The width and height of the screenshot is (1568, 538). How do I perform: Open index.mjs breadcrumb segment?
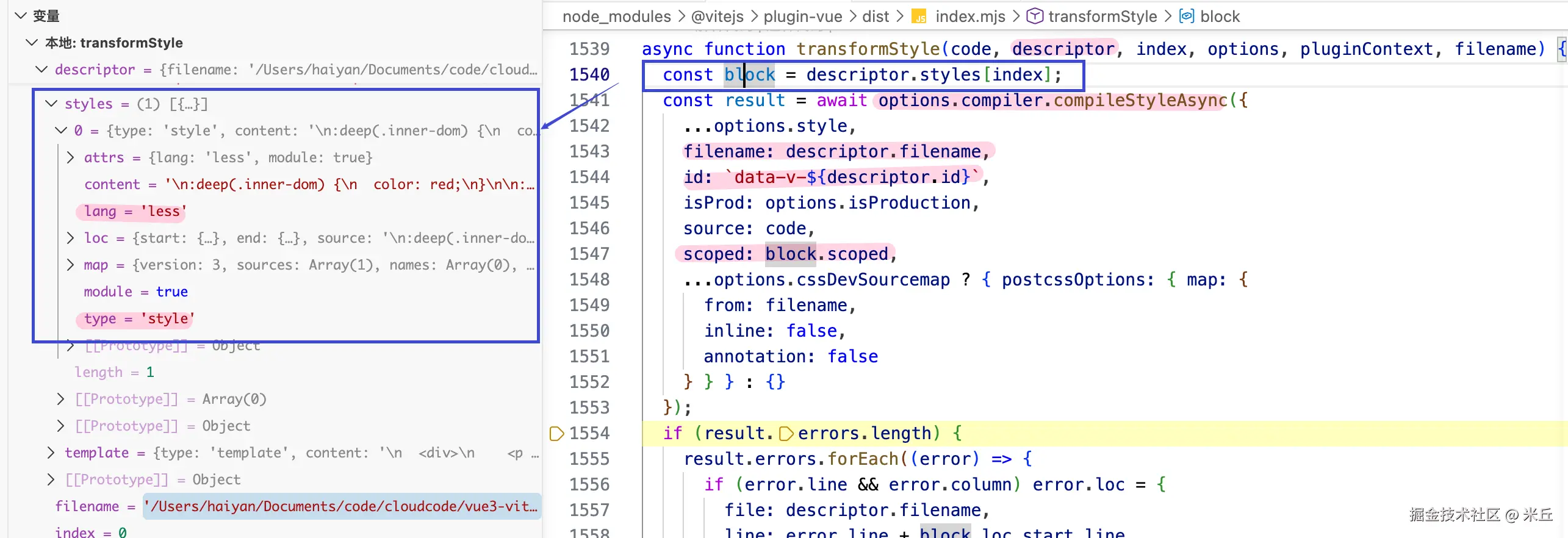[x=970, y=16]
